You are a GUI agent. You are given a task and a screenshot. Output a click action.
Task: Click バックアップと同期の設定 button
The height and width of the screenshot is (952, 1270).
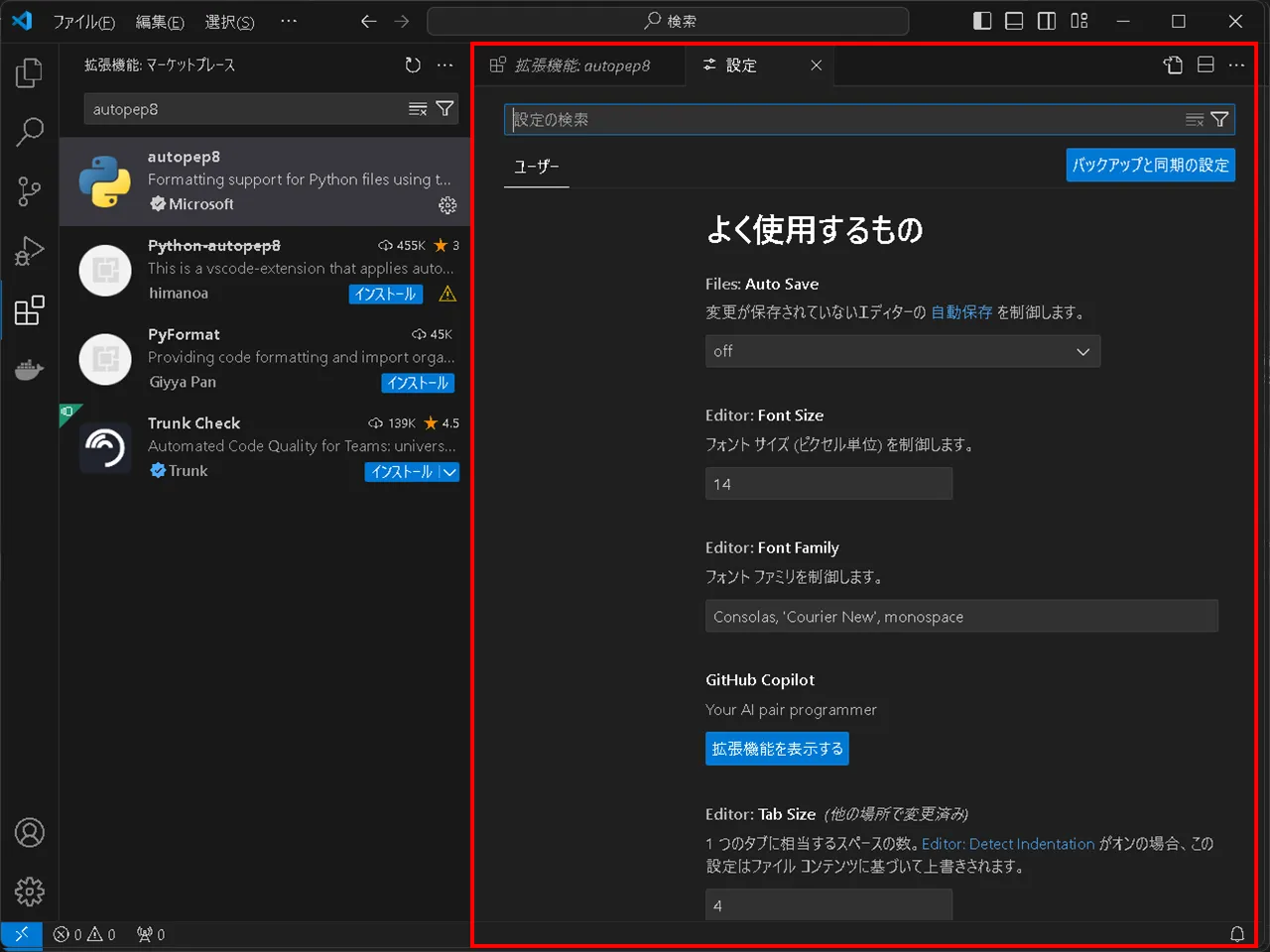click(1151, 165)
